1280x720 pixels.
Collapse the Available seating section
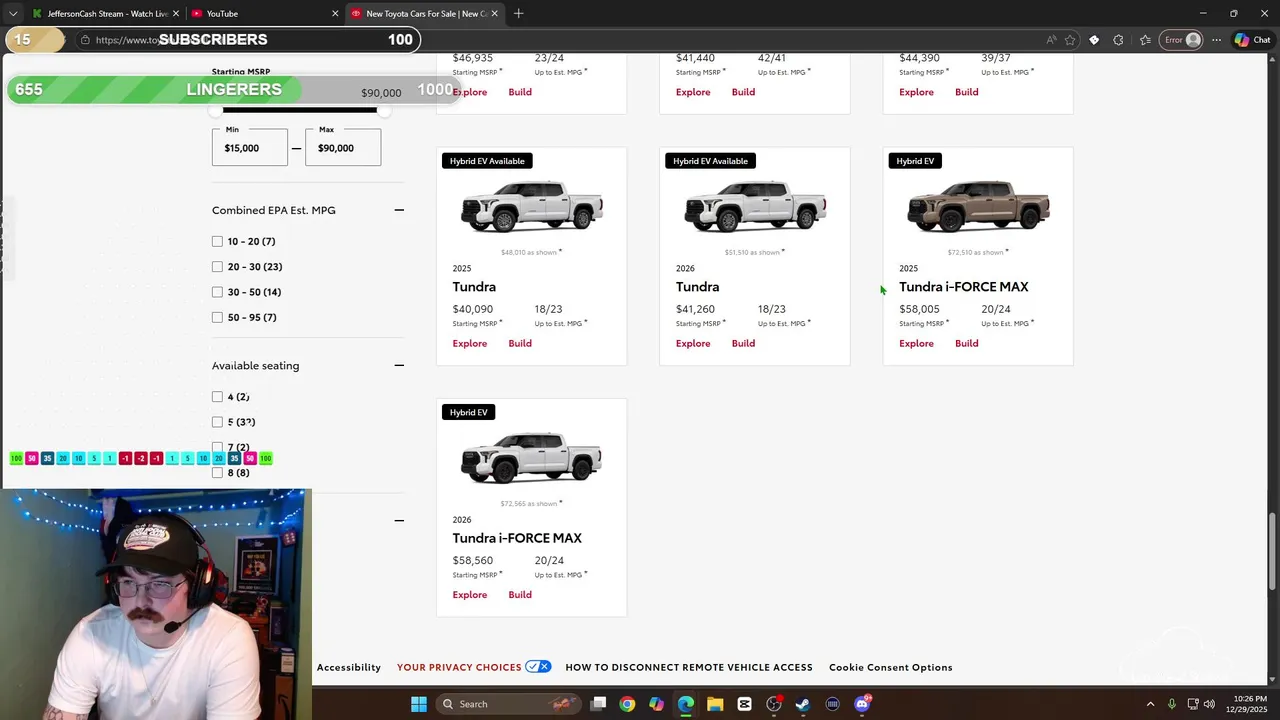[x=399, y=365]
